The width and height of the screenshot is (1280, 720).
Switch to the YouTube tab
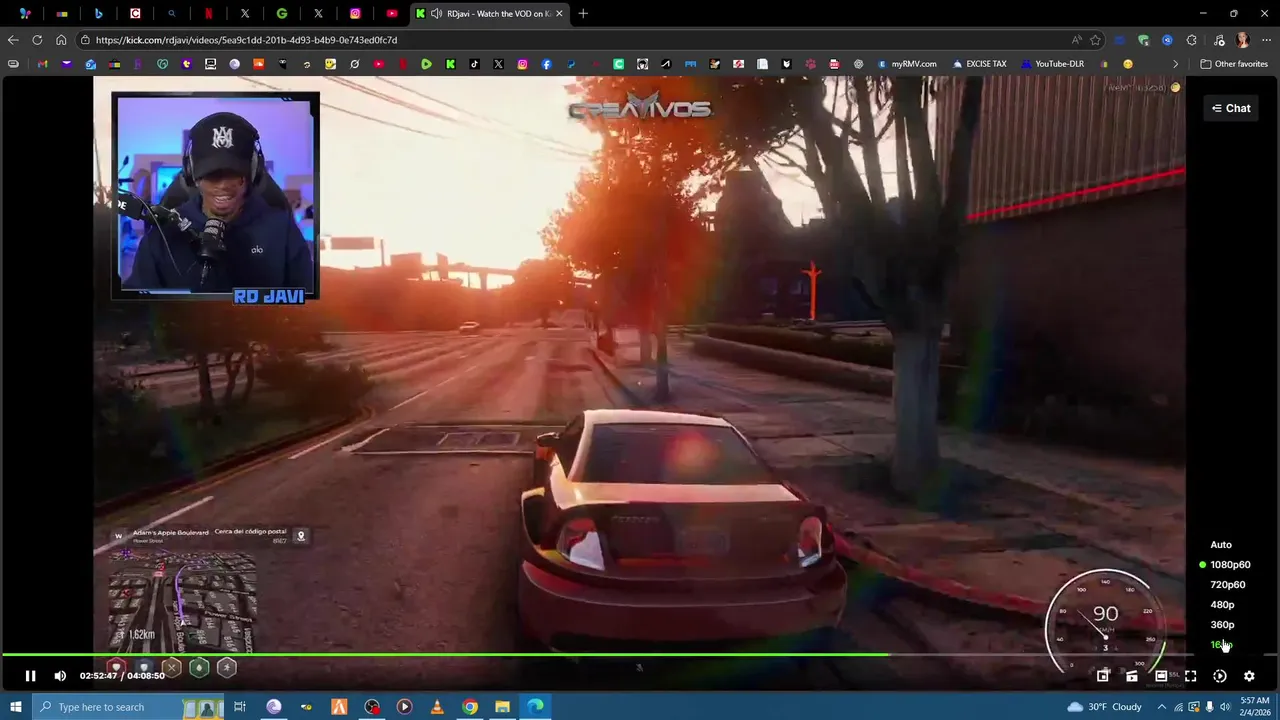[x=392, y=13]
